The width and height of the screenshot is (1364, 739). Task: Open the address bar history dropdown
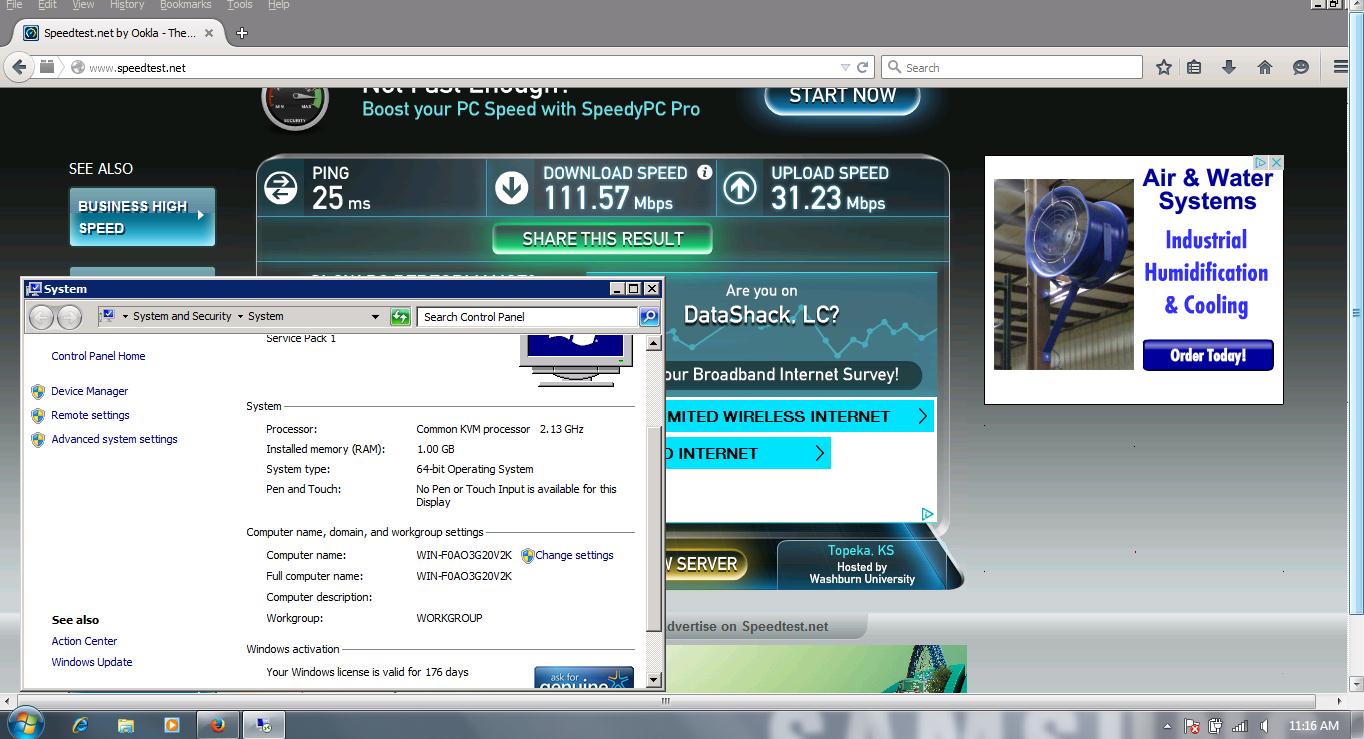click(845, 67)
